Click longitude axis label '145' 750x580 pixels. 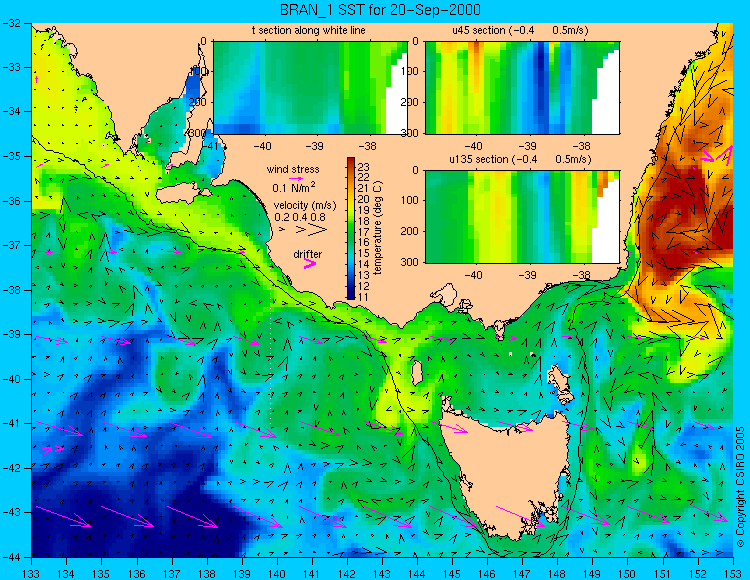pyautogui.click(x=452, y=573)
